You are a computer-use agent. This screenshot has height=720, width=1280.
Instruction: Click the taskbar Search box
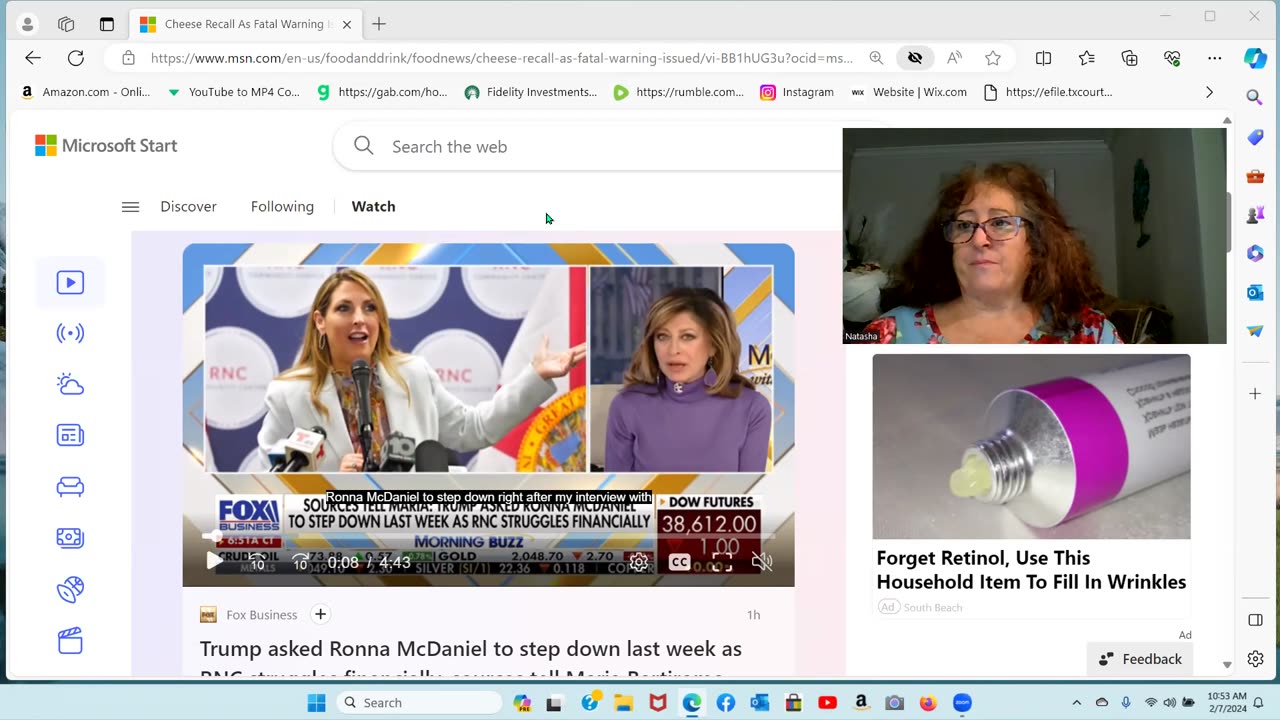[419, 703]
